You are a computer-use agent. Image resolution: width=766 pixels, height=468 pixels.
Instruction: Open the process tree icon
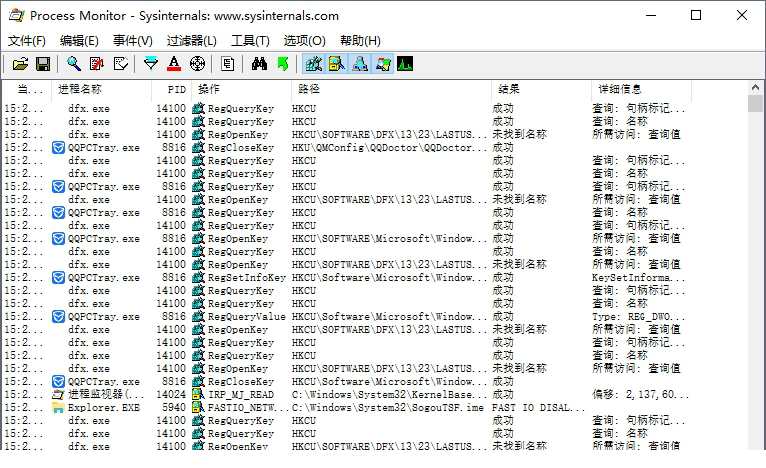[228, 64]
